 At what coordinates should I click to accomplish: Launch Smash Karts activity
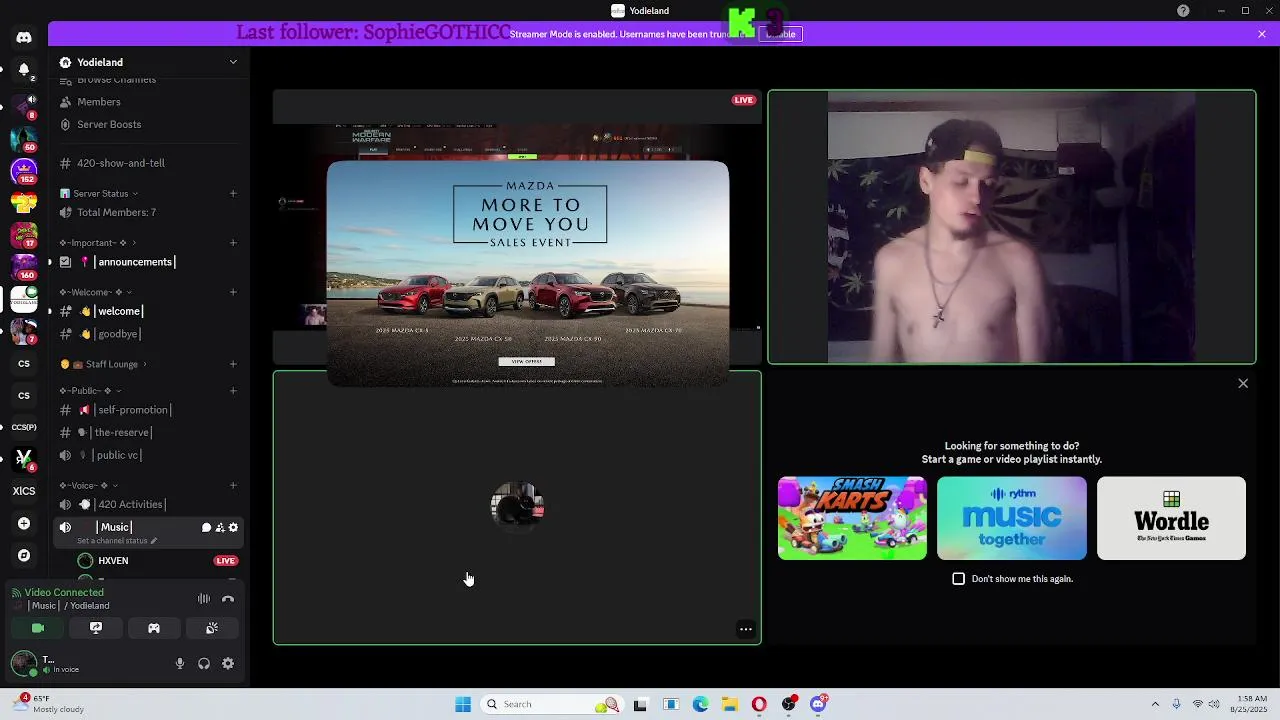[852, 518]
